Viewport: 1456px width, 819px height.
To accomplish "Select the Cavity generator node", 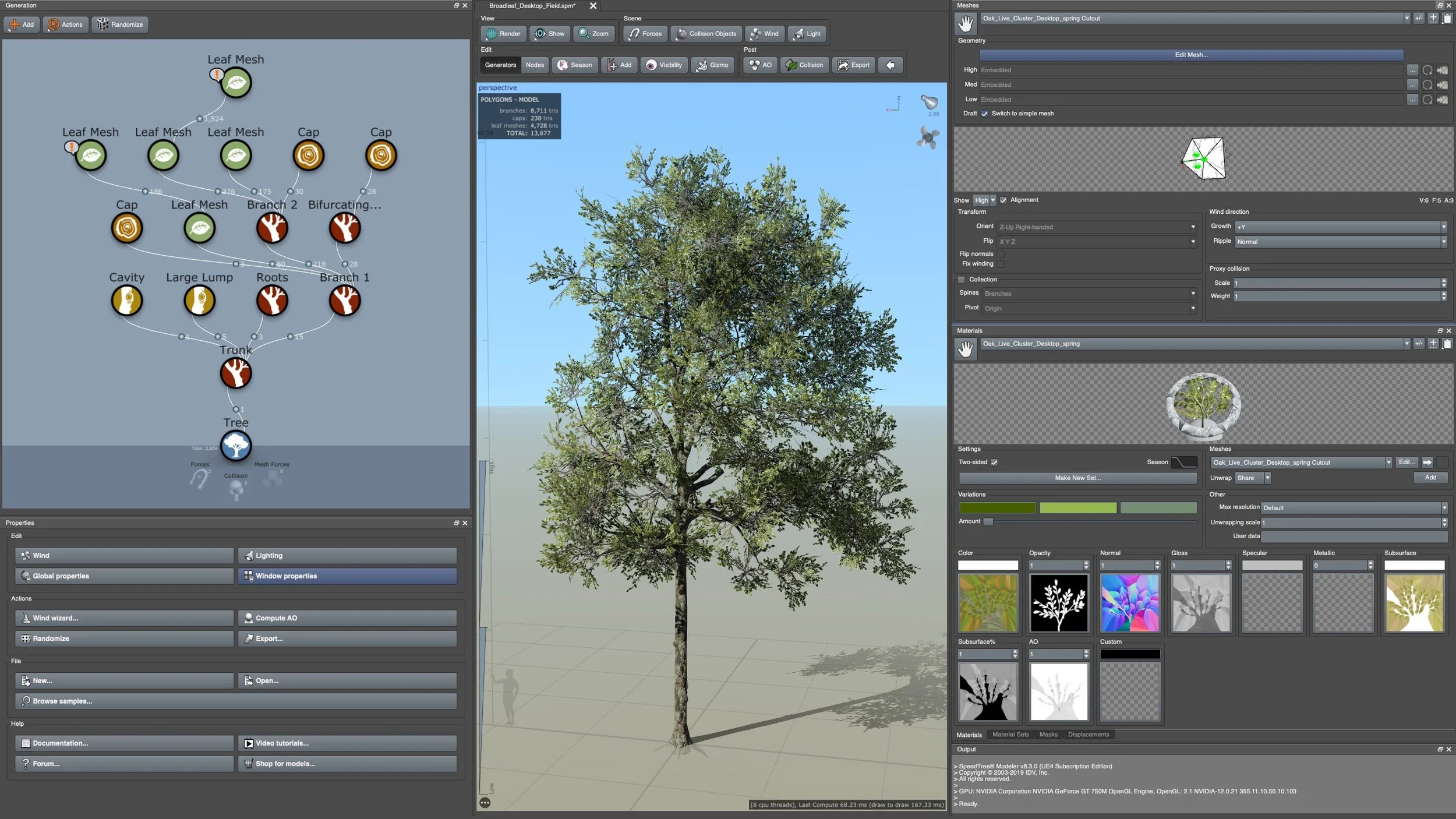I will point(127,301).
